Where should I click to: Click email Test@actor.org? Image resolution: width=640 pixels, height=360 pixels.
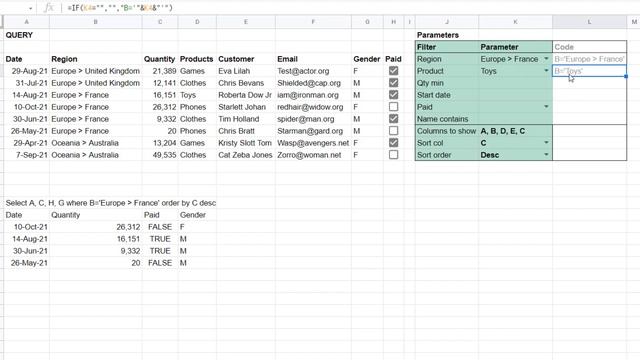[x=303, y=71]
